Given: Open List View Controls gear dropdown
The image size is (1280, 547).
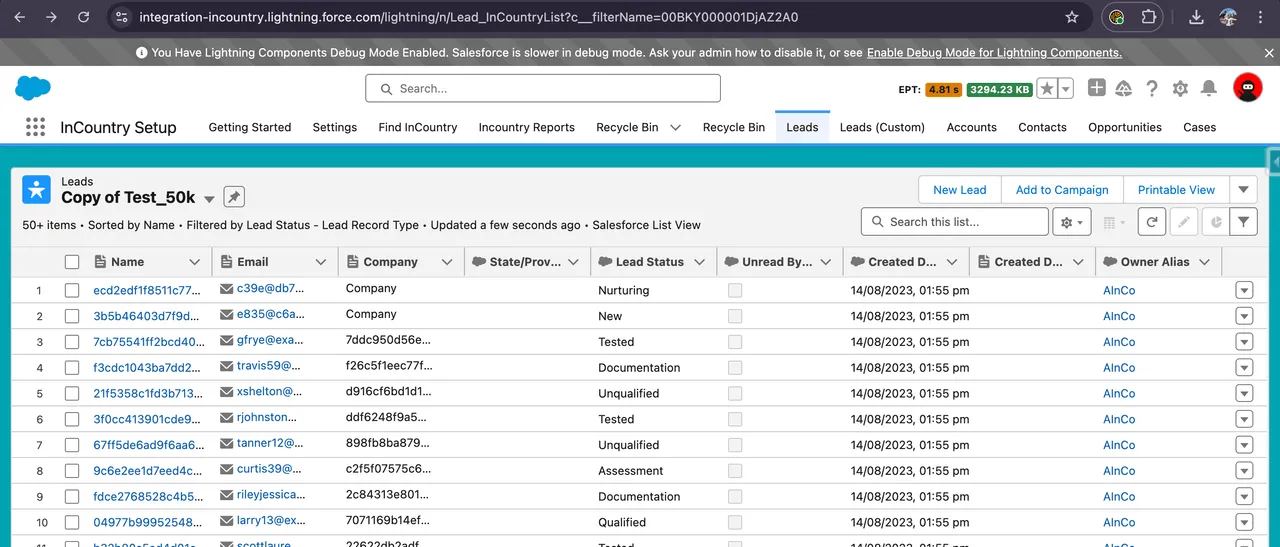Looking at the screenshot, I should (1071, 222).
